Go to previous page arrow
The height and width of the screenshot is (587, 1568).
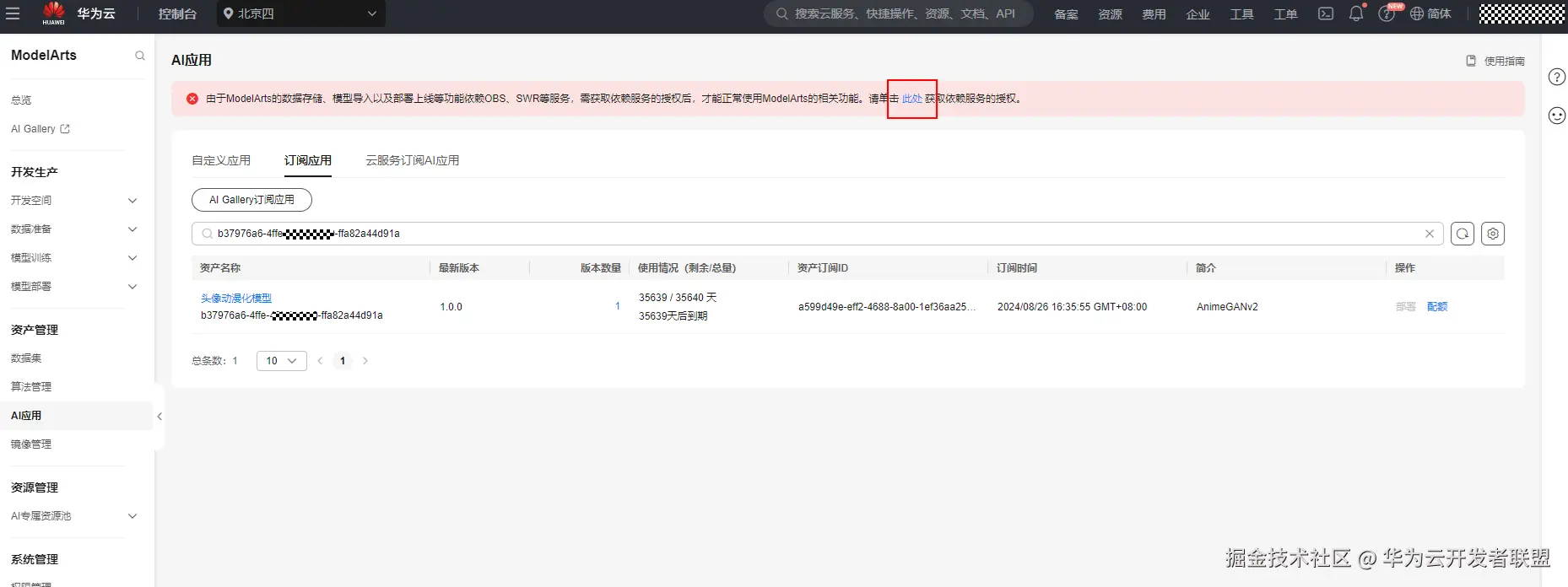pyautogui.click(x=320, y=361)
